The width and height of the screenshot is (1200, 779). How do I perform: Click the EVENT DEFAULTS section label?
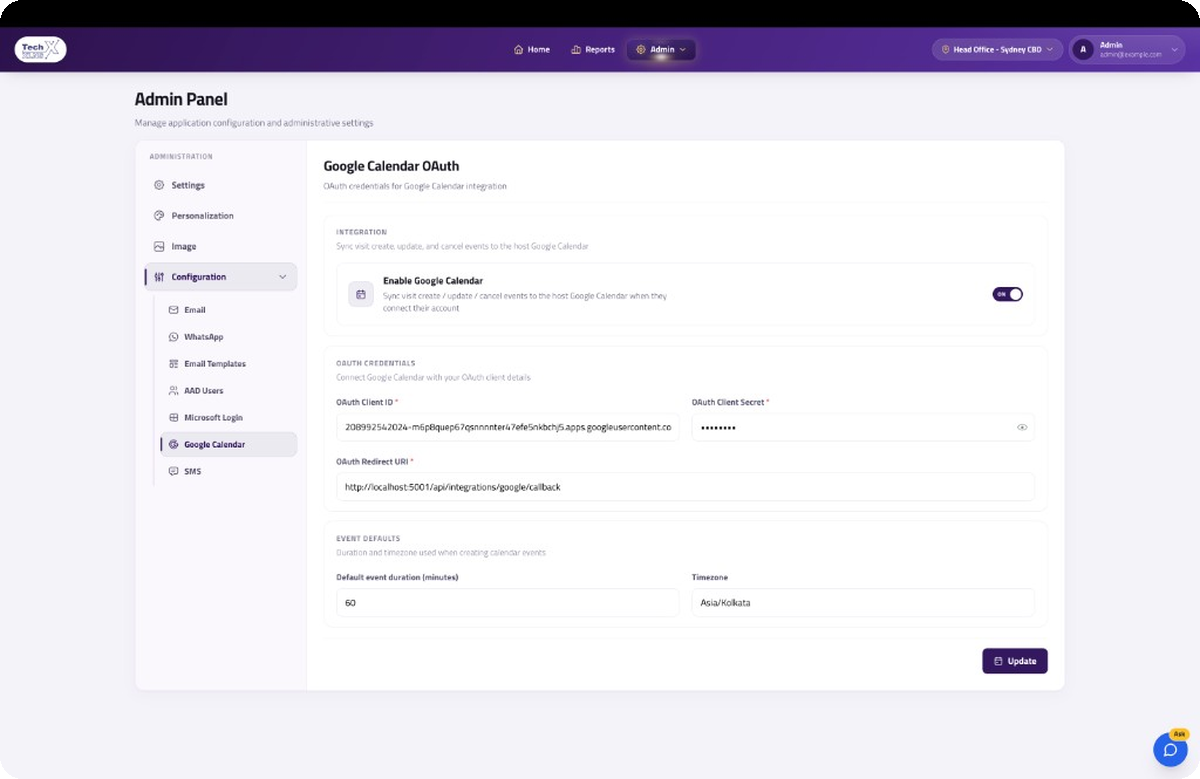368,539
